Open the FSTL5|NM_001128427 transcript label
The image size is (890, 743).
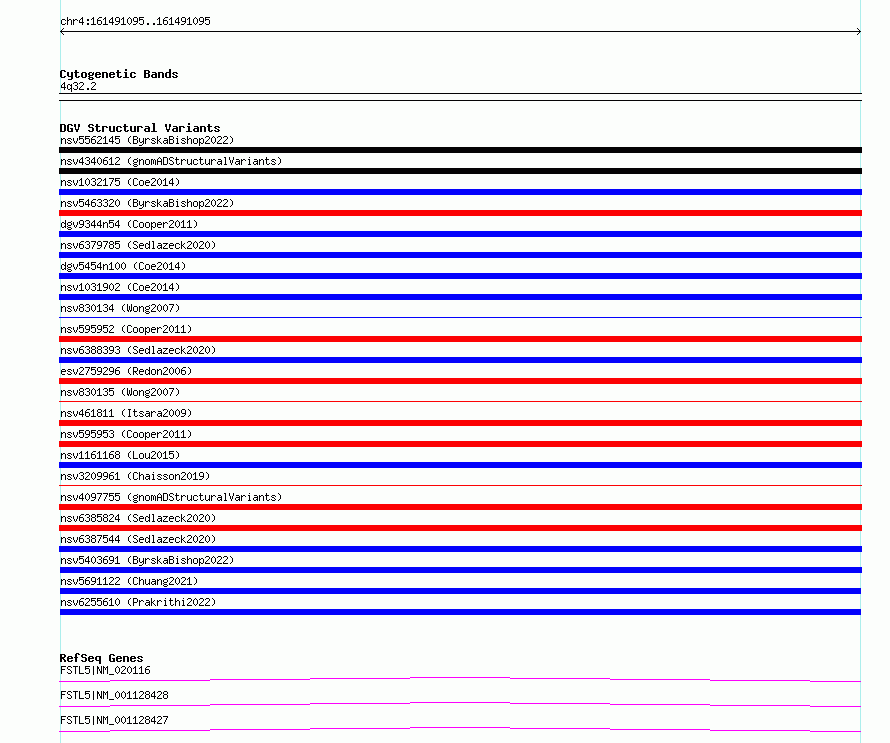(x=114, y=720)
